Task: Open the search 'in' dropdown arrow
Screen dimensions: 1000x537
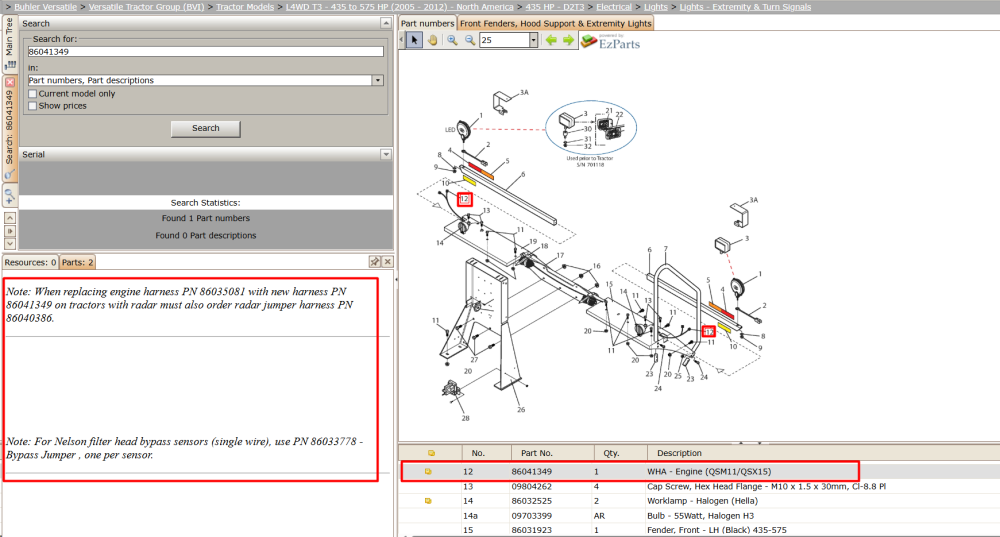Action: tap(378, 80)
